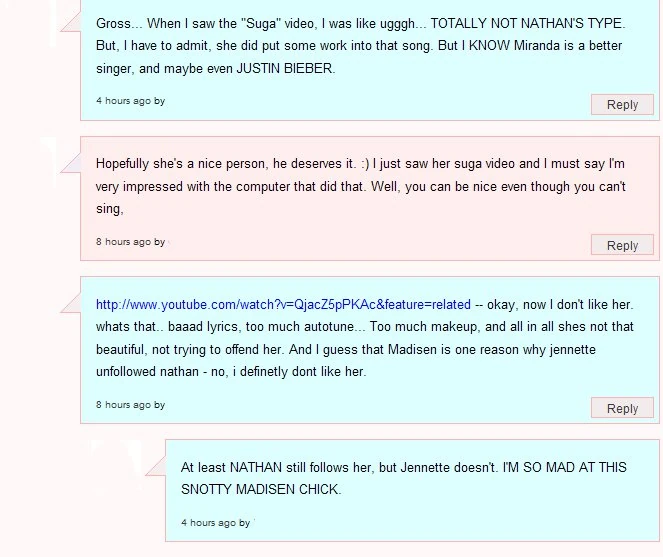Click the pink comment box background
The height and width of the screenshot is (557, 663).
[400, 230]
